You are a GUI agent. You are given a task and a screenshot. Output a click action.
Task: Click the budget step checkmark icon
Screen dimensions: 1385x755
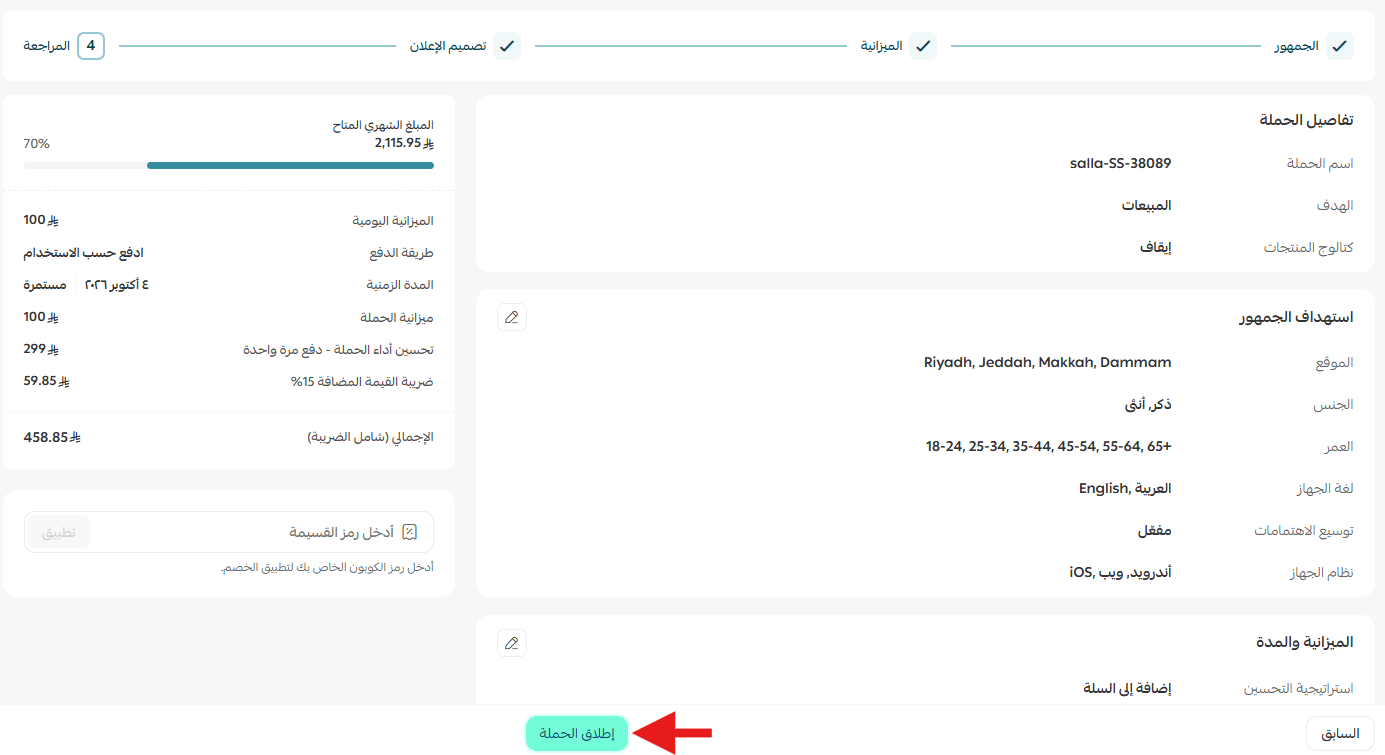923,46
